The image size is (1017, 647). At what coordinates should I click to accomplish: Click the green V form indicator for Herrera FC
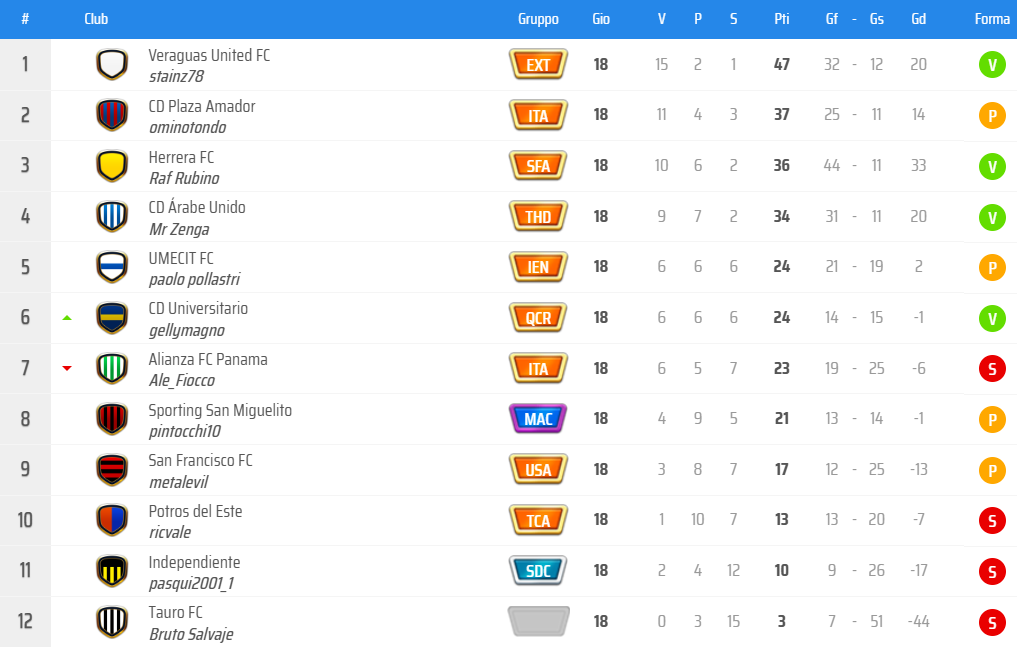coord(992,166)
